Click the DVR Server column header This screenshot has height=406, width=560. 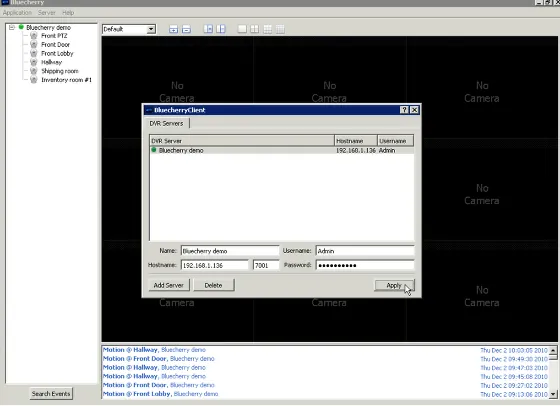242,141
